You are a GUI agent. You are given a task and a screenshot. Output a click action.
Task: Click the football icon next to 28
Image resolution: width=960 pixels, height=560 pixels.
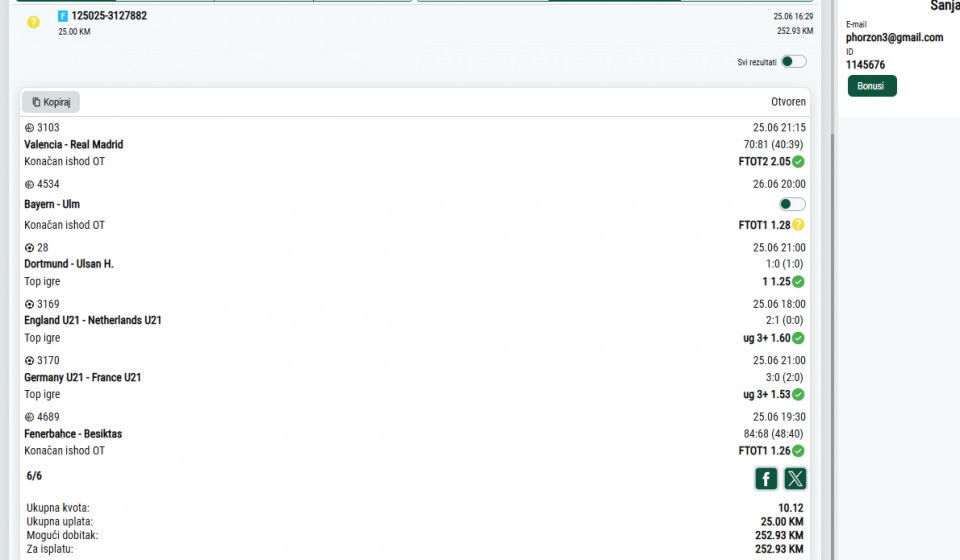click(x=29, y=248)
